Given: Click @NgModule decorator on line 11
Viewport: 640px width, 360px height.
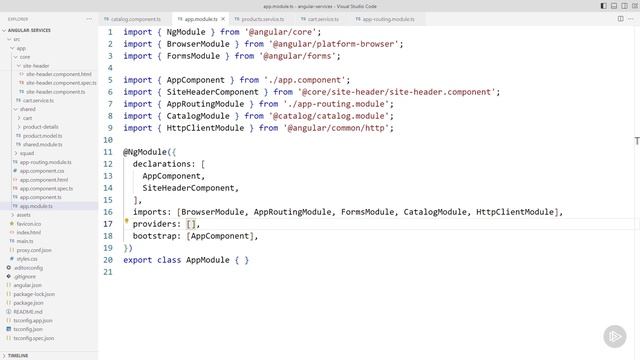Looking at the screenshot, I should point(145,152).
